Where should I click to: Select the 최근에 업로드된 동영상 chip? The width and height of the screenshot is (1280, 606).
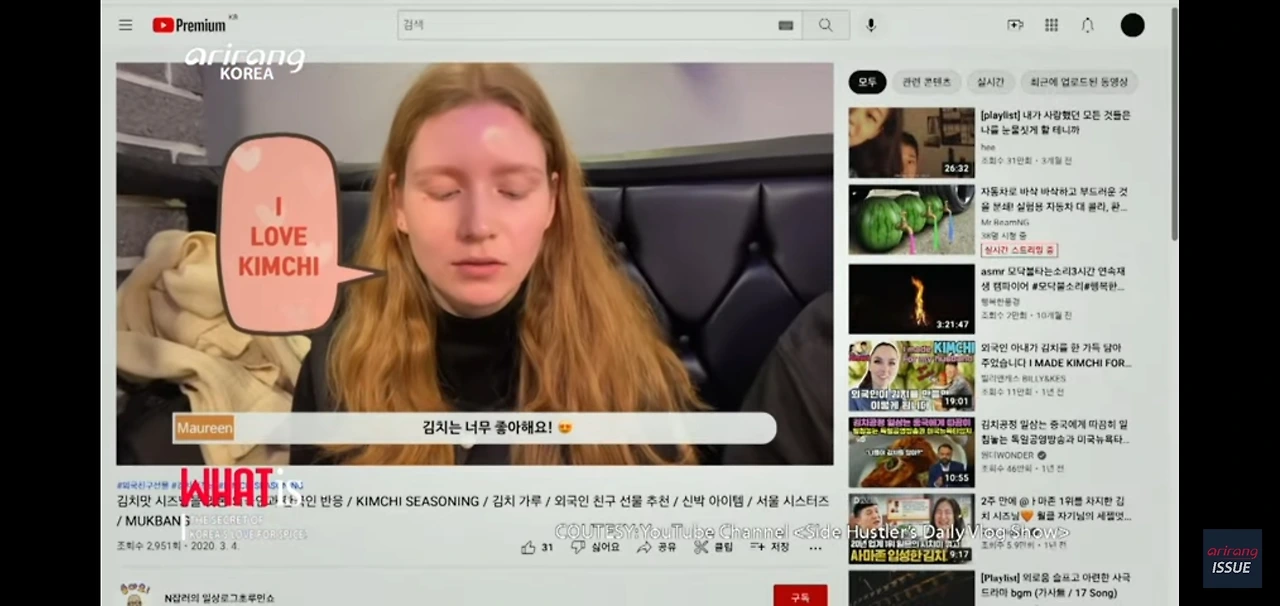(1078, 82)
